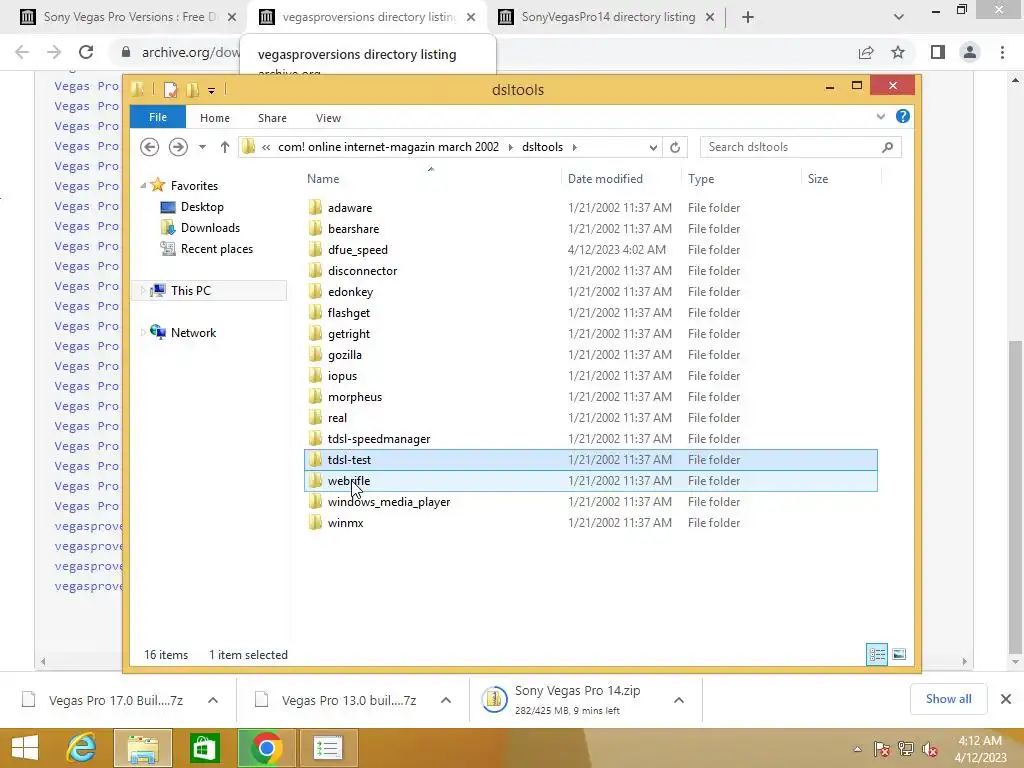Screen dimensions: 1024x768
Task: Open the adaware folder
Action: [x=349, y=208]
